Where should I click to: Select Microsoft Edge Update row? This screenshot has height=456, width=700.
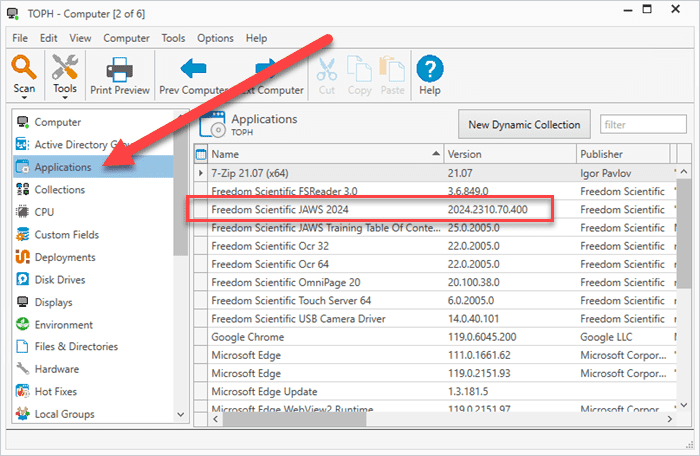pos(435,392)
